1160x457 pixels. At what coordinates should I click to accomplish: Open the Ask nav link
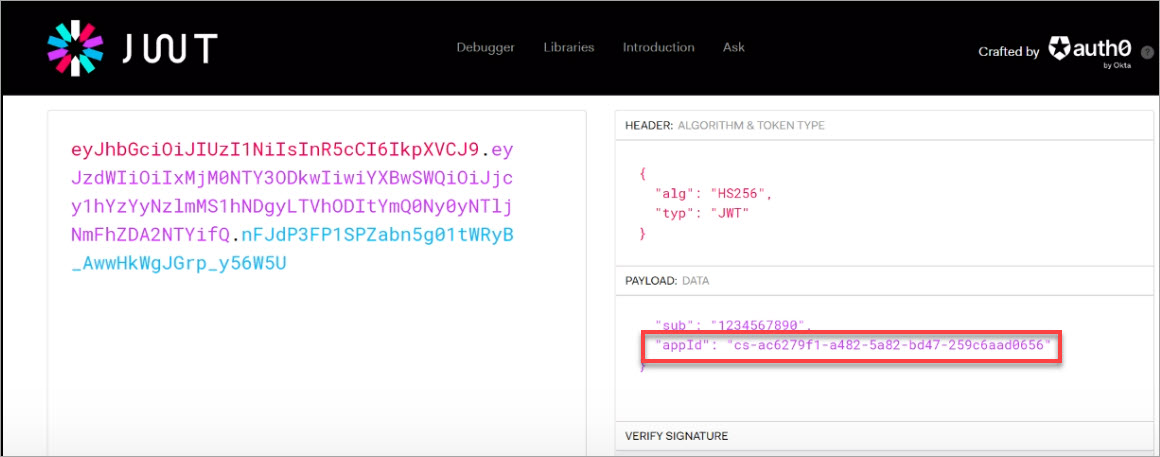(734, 47)
